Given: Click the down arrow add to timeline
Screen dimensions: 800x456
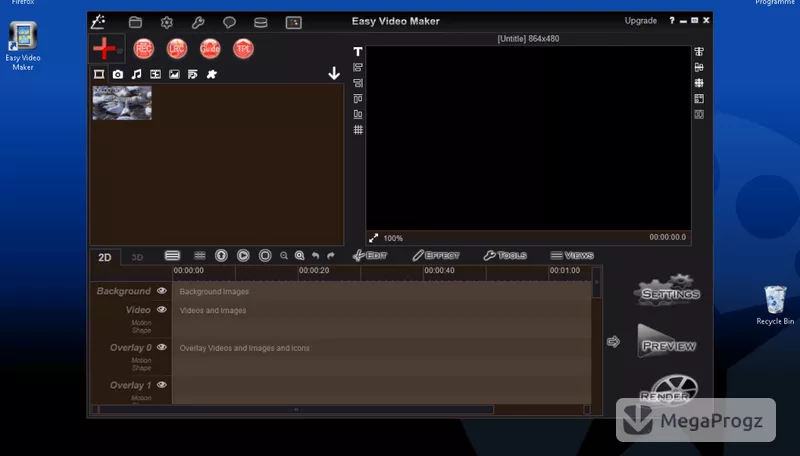Looking at the screenshot, I should pyautogui.click(x=334, y=73).
